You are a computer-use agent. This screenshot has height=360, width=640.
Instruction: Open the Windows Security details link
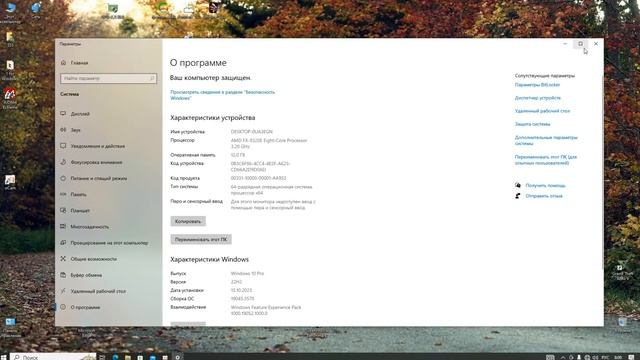coord(222,95)
